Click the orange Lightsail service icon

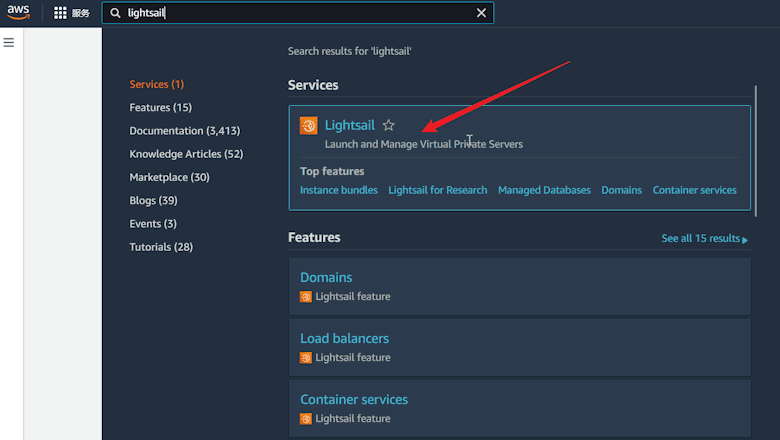point(308,125)
